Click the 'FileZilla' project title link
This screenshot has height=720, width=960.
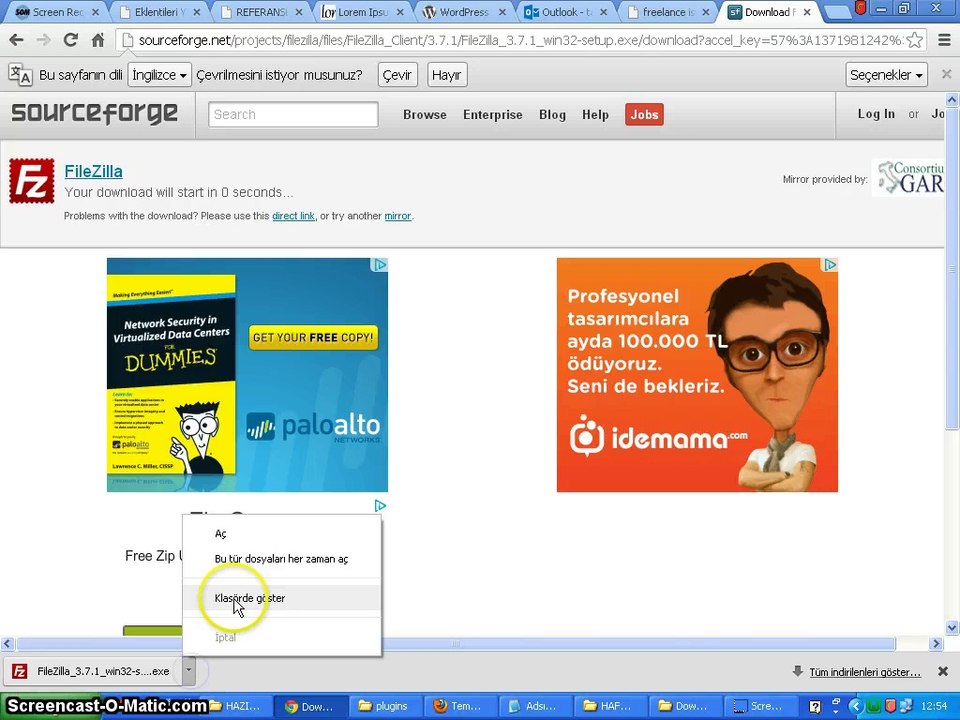coord(93,171)
